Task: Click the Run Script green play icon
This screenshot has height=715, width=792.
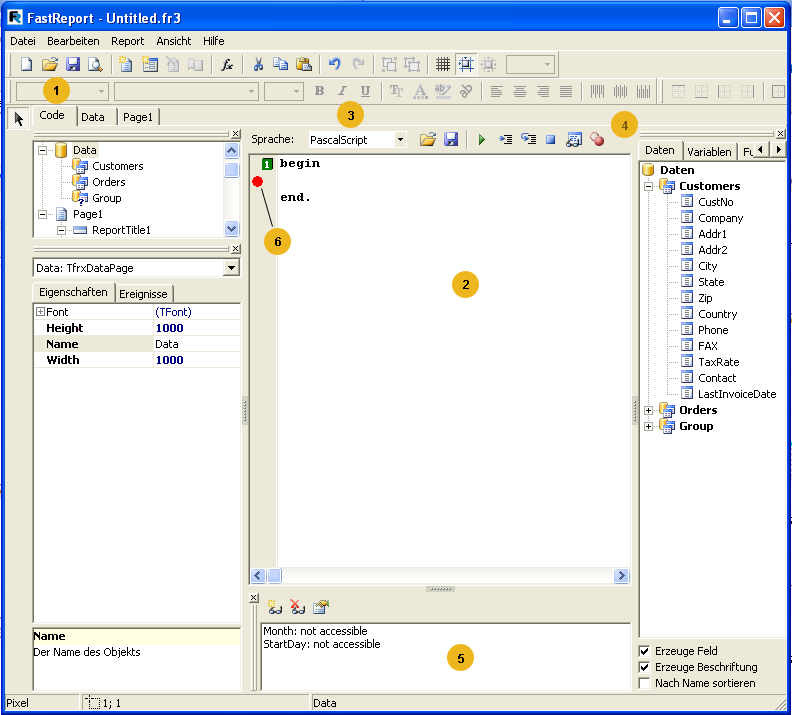Action: tap(482, 141)
